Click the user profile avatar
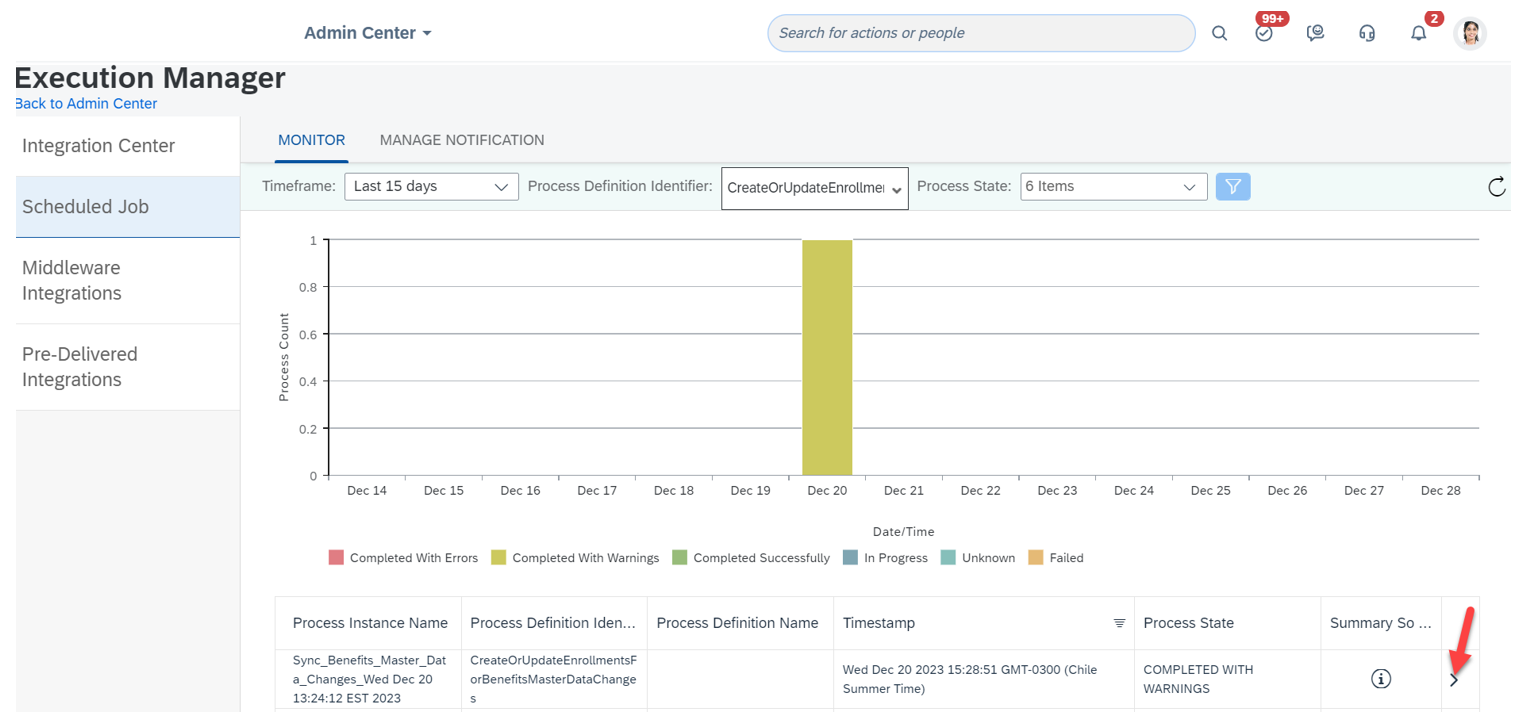 1469,33
